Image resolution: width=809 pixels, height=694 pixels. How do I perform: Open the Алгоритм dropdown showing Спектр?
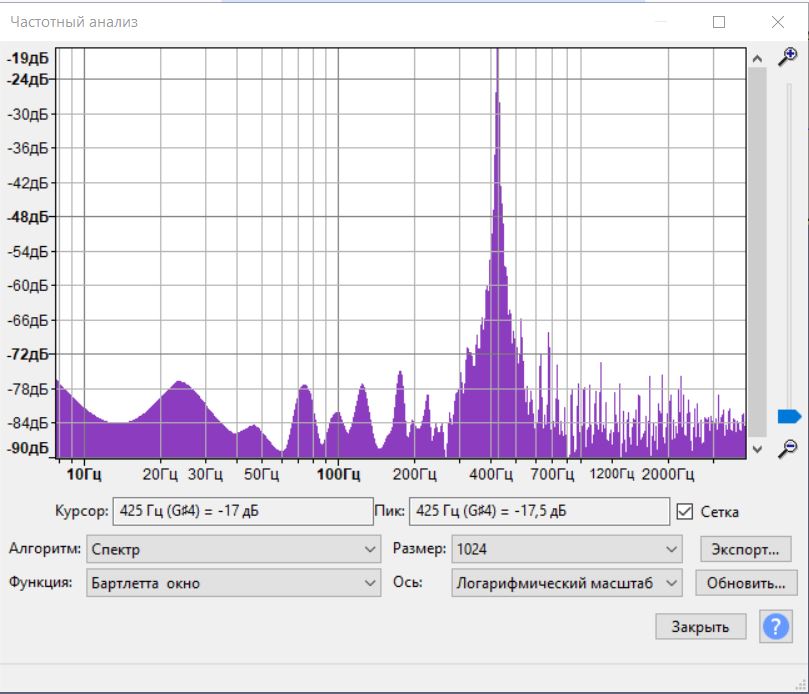click(x=234, y=549)
